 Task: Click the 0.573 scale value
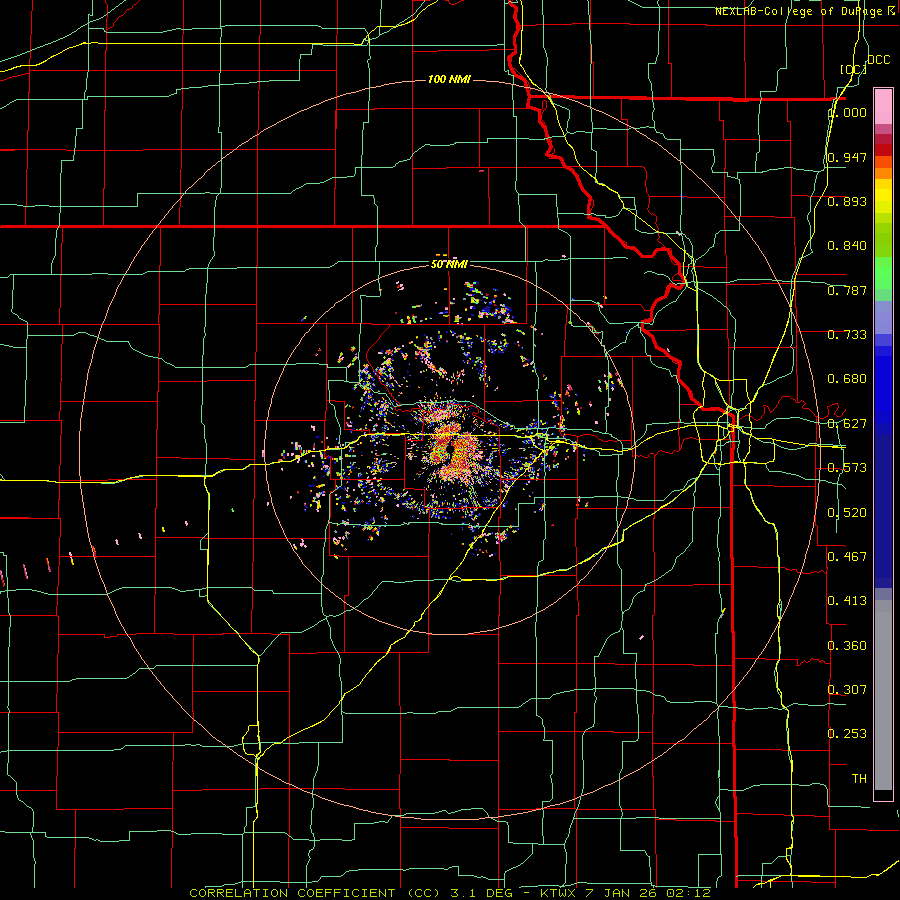pyautogui.click(x=847, y=468)
